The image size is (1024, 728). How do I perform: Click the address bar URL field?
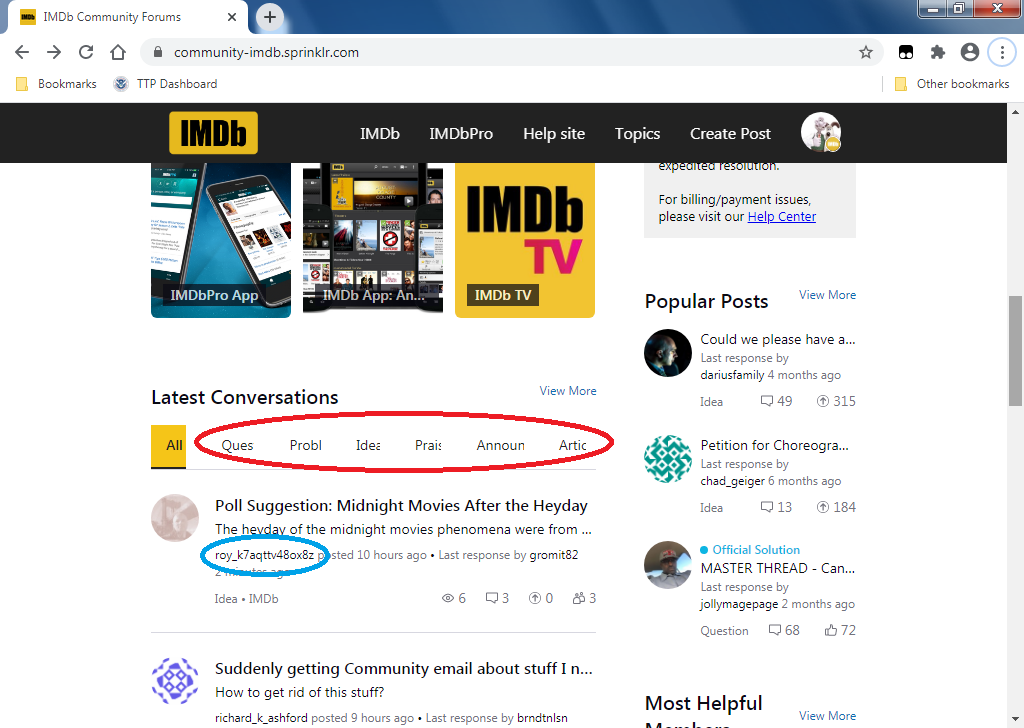pyautogui.click(x=500, y=52)
